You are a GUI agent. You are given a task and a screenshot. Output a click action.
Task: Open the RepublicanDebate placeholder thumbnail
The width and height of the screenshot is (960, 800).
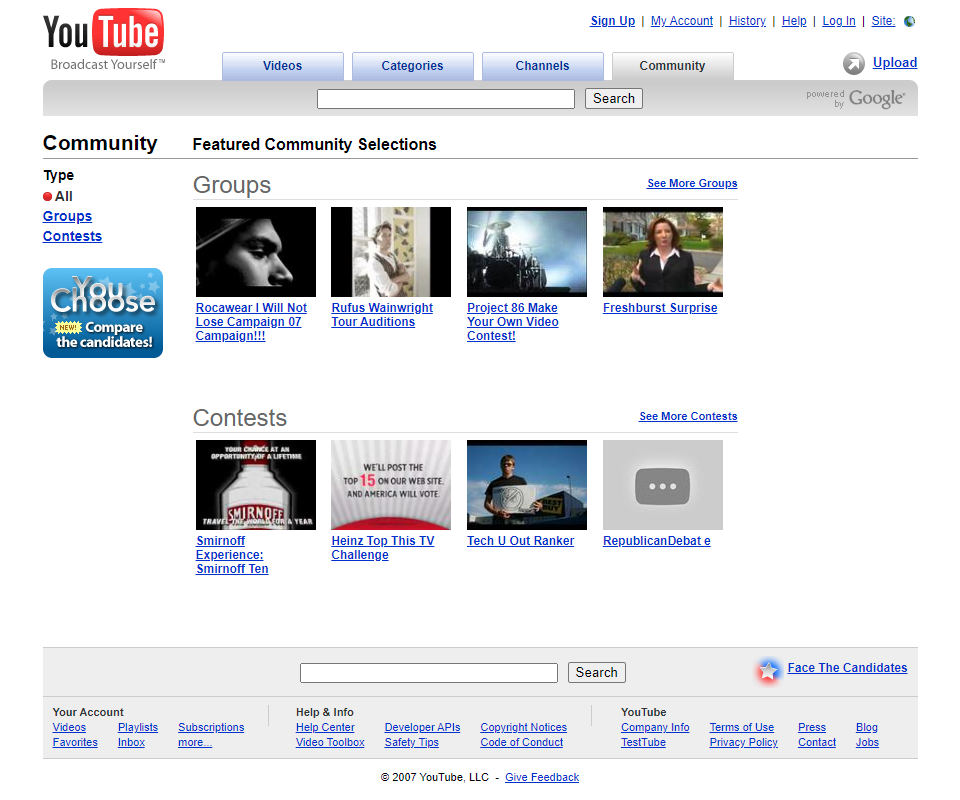coord(662,485)
